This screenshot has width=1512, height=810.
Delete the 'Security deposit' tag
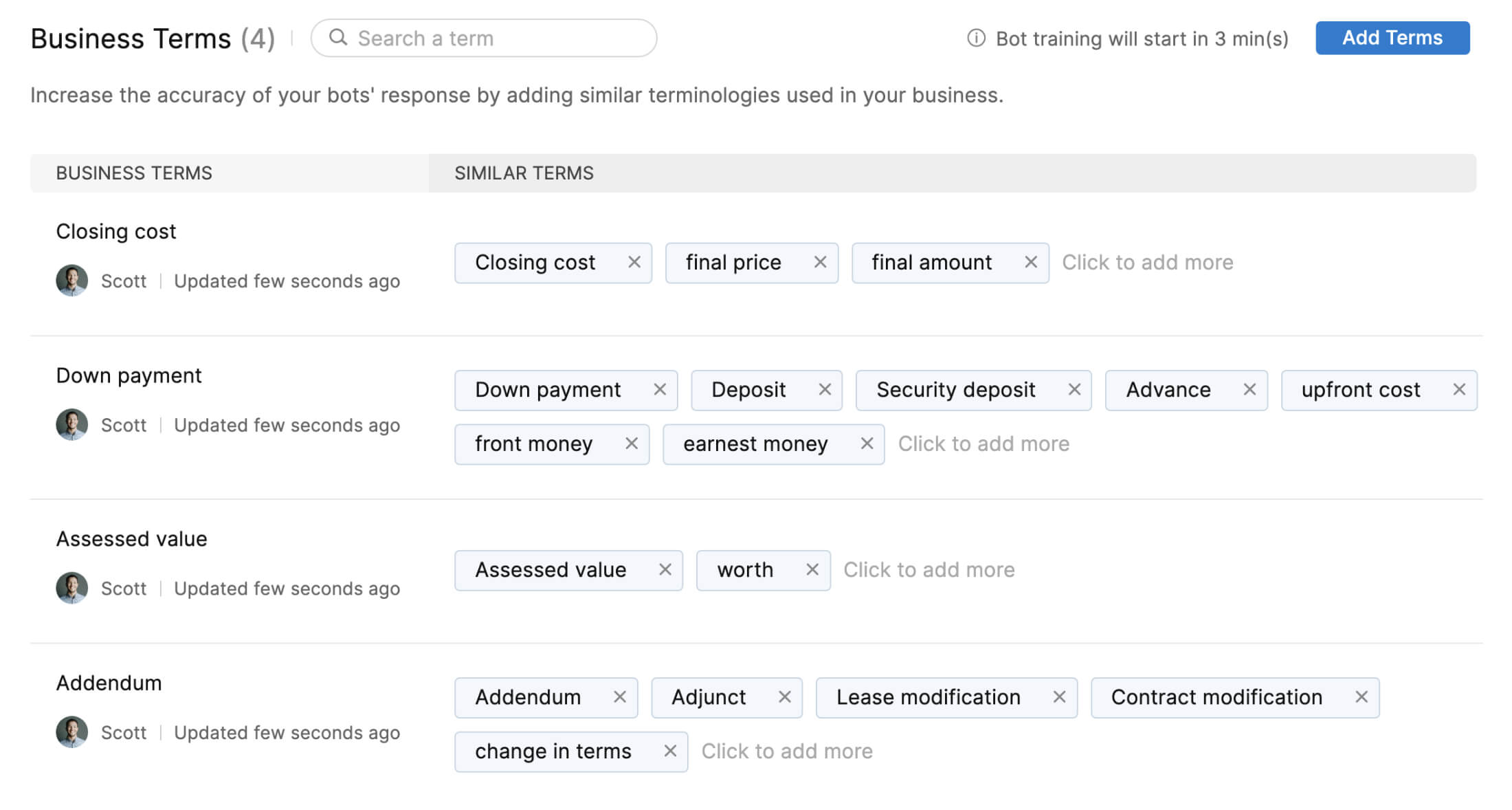pyautogui.click(x=1074, y=389)
